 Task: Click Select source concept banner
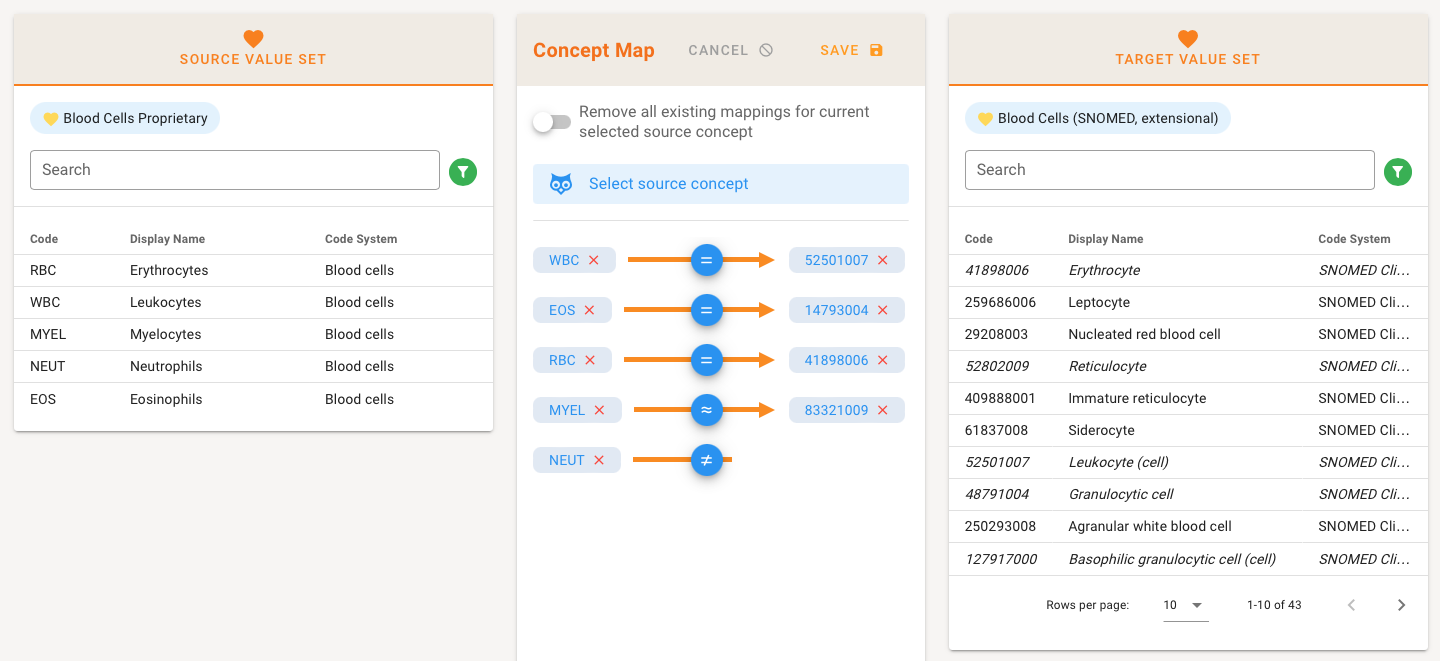pos(720,184)
